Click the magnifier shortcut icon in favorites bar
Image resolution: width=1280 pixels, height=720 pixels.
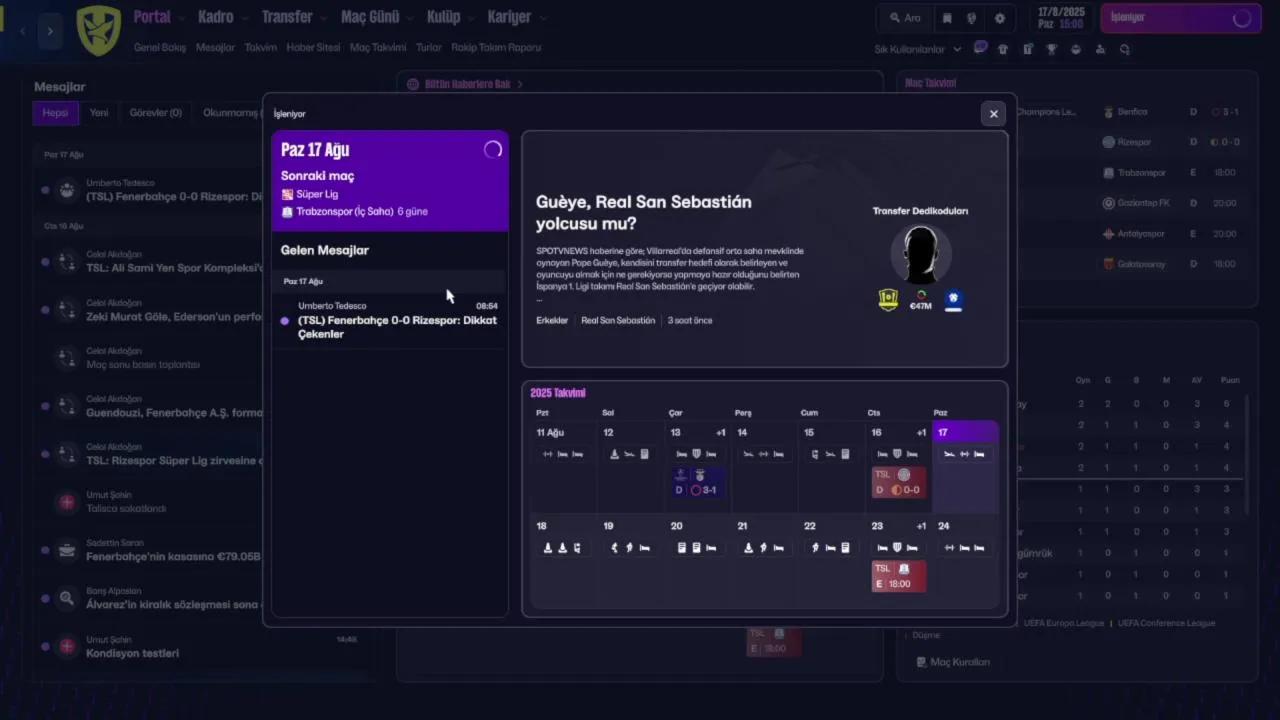[1125, 49]
